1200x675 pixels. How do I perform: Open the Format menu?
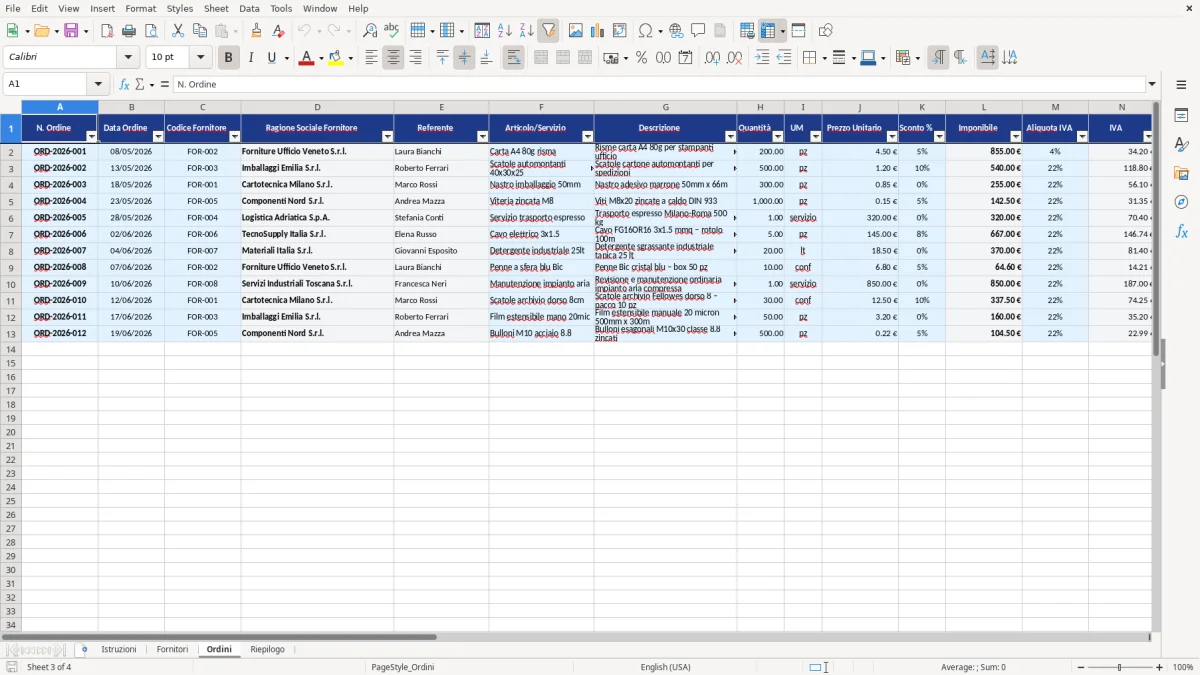141,8
